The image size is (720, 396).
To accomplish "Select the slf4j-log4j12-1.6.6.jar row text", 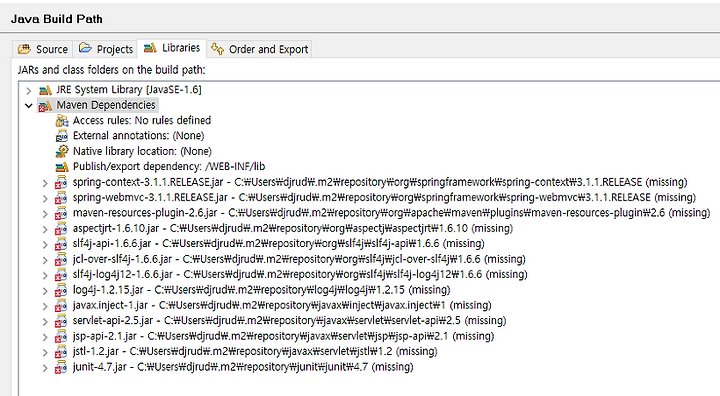I will tap(300, 275).
